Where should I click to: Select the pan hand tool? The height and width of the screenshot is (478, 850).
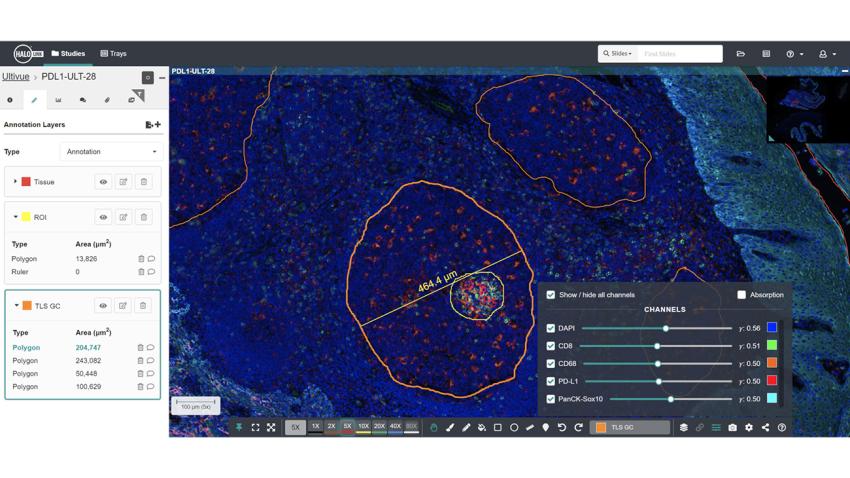434,427
